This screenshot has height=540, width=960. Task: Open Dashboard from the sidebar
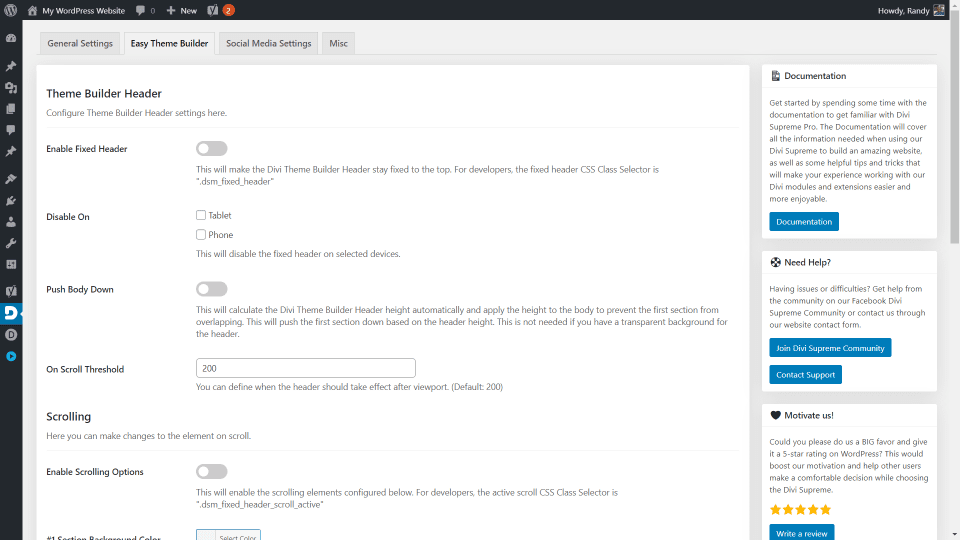tap(11, 38)
